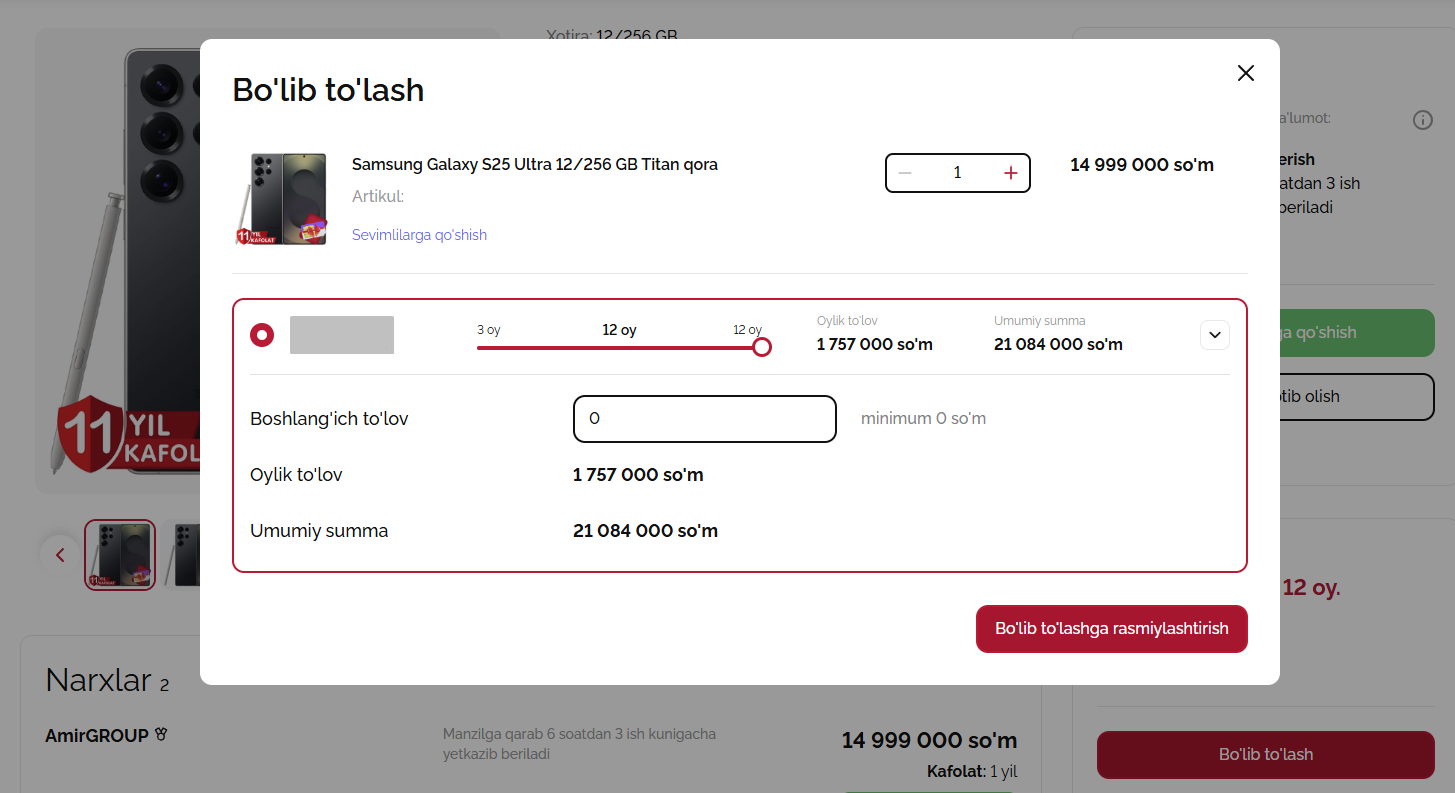The width and height of the screenshot is (1455, 793).
Task: Select the first gallery thumbnail image
Action: [x=120, y=554]
